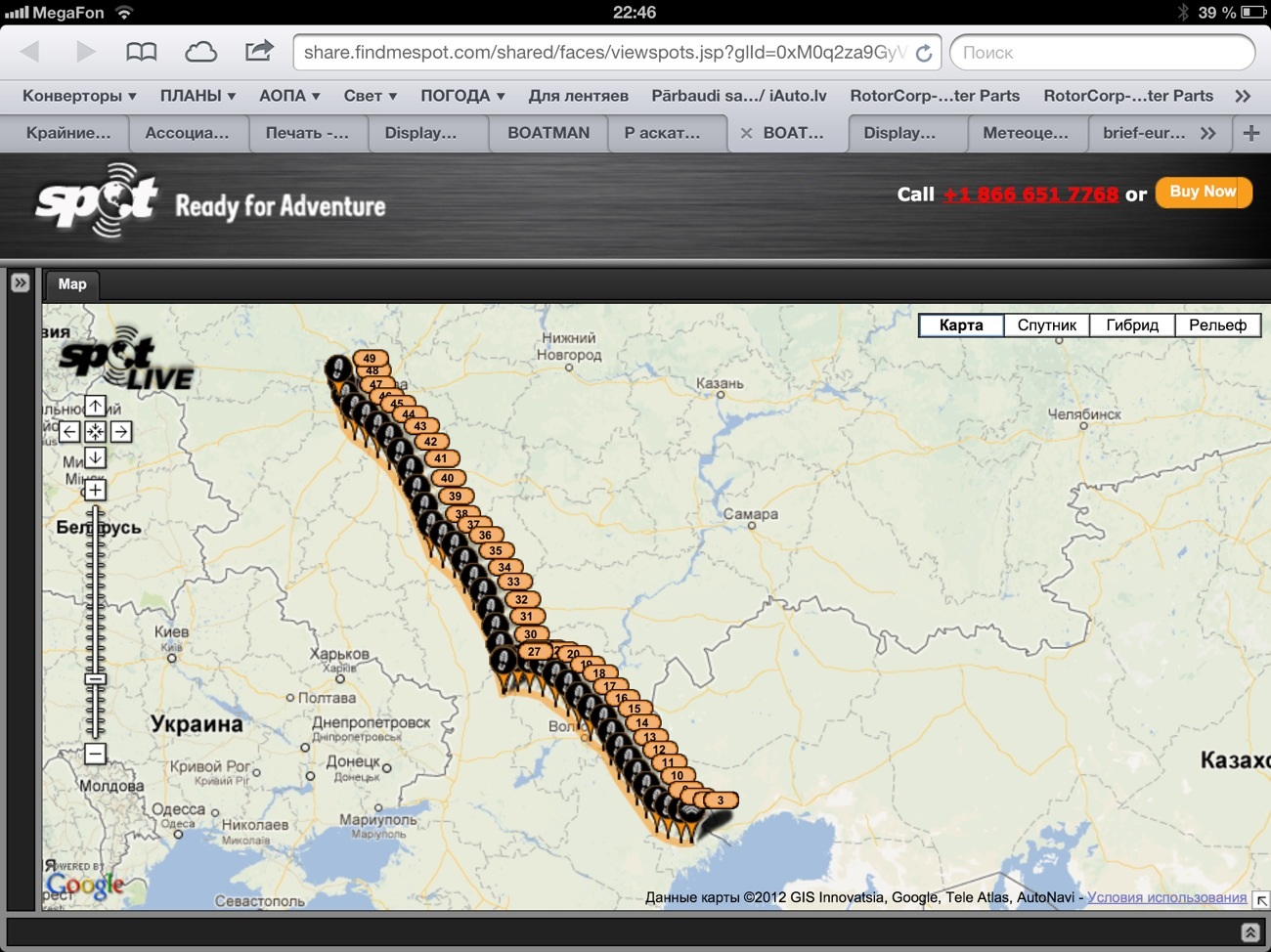The image size is (1271, 952).
Task: Open the Safari bookmarks book icon
Action: (x=142, y=52)
